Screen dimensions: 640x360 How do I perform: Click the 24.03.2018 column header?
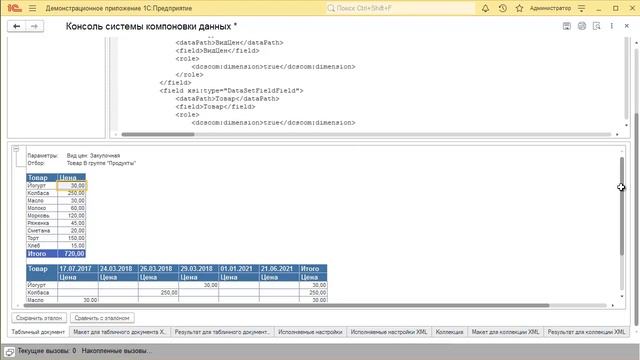click(118, 269)
